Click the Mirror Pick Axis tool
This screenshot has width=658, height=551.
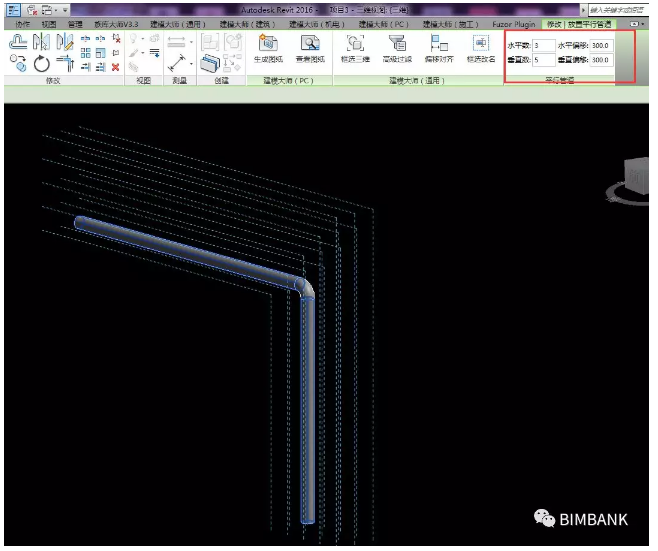[42, 41]
